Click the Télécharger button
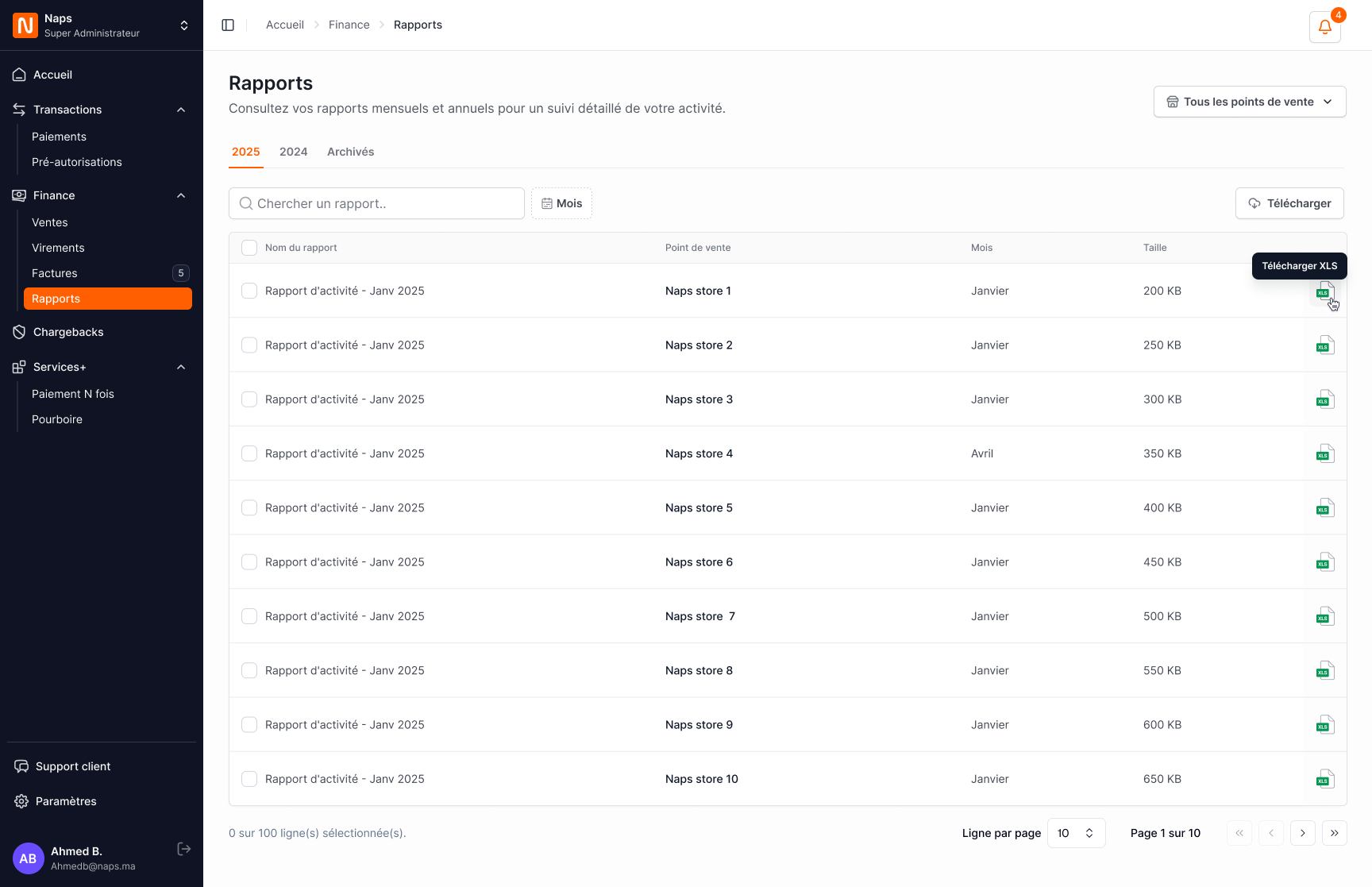 tap(1289, 203)
